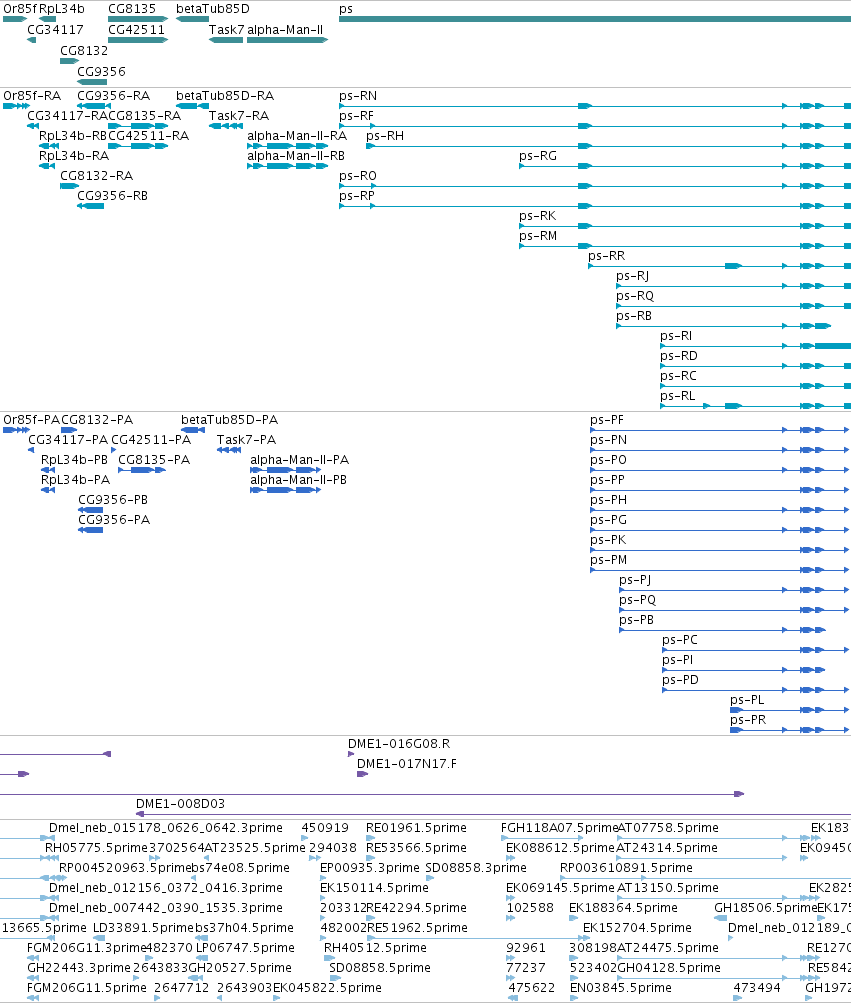Click transcript ps-RO

click(x=358, y=176)
